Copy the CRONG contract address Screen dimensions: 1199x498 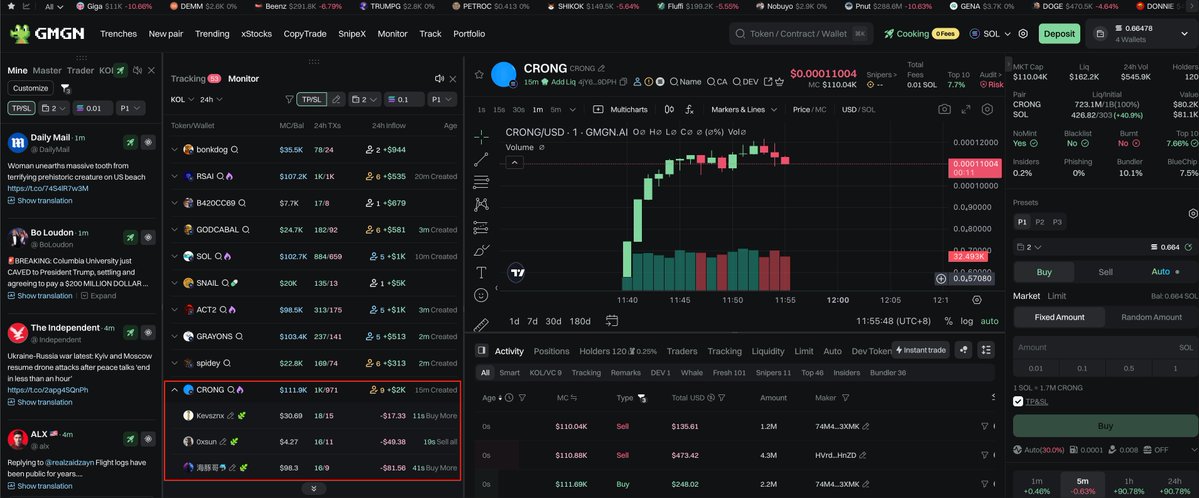point(623,82)
